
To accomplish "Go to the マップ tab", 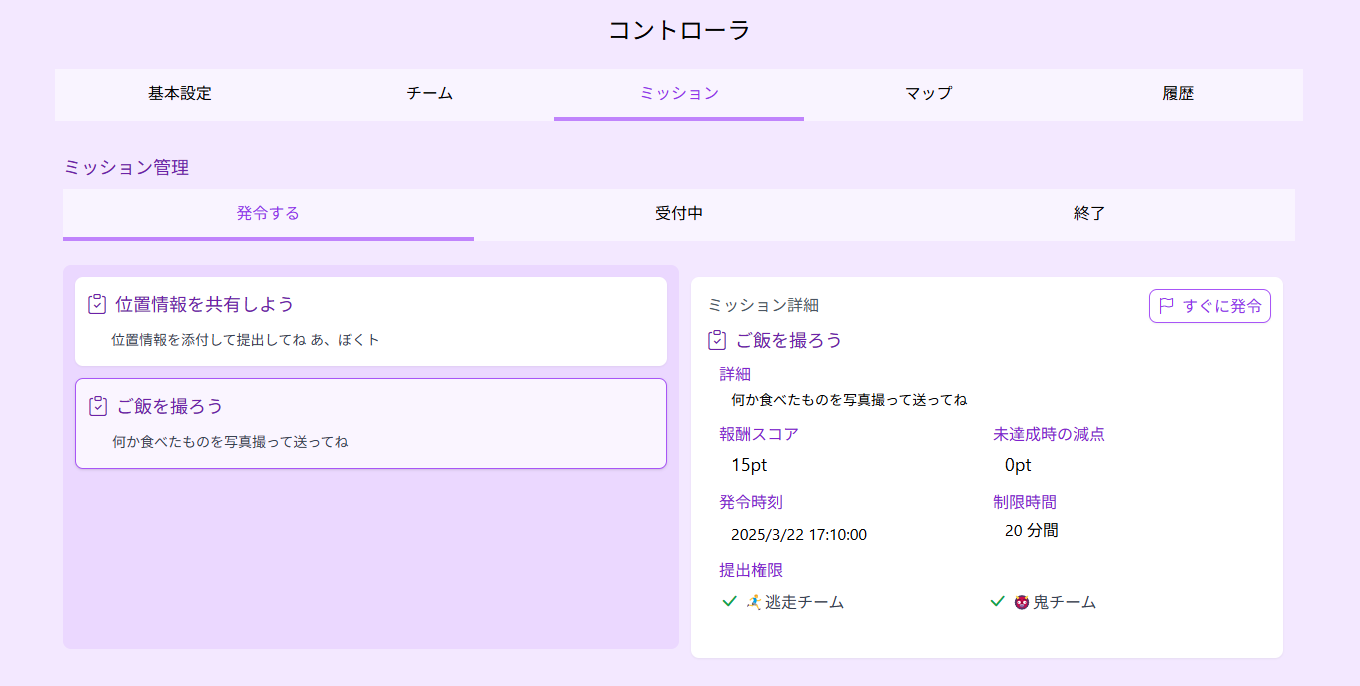I will click(928, 94).
